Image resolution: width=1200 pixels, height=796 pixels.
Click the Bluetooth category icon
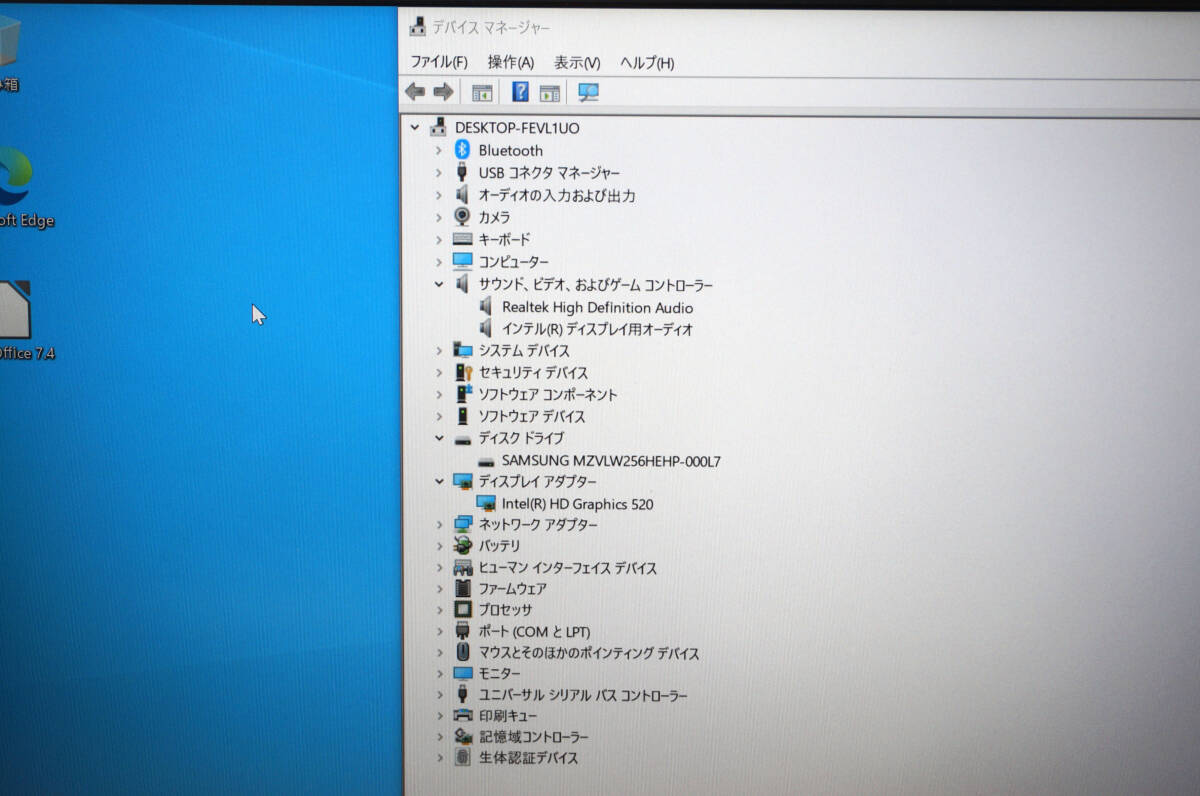462,150
